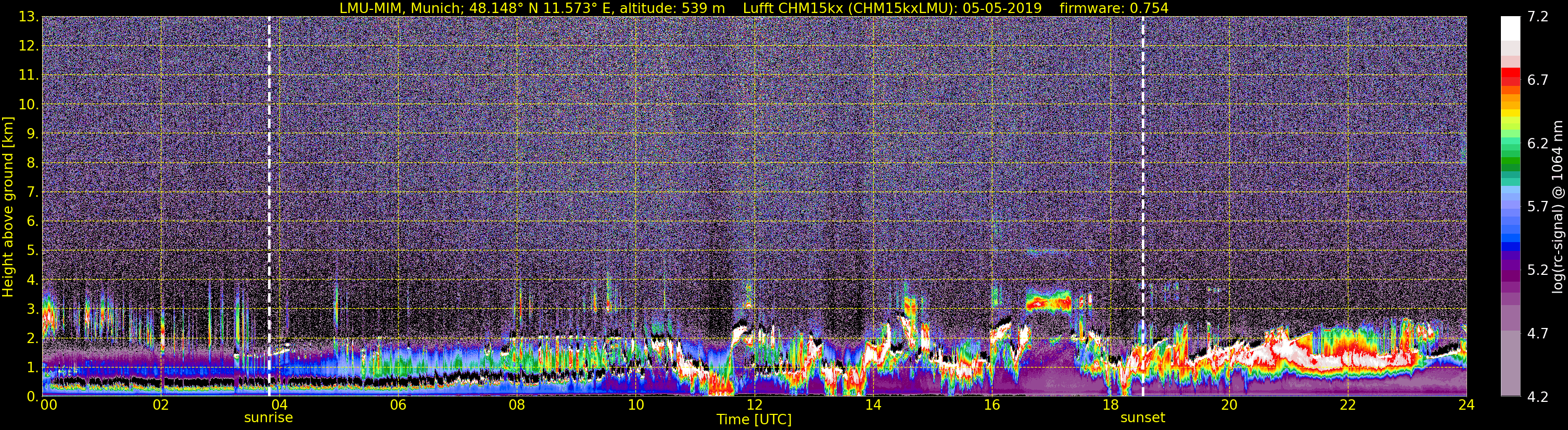Click the height axis label 8.
This screenshot has width=1568, height=430.
tap(32, 163)
